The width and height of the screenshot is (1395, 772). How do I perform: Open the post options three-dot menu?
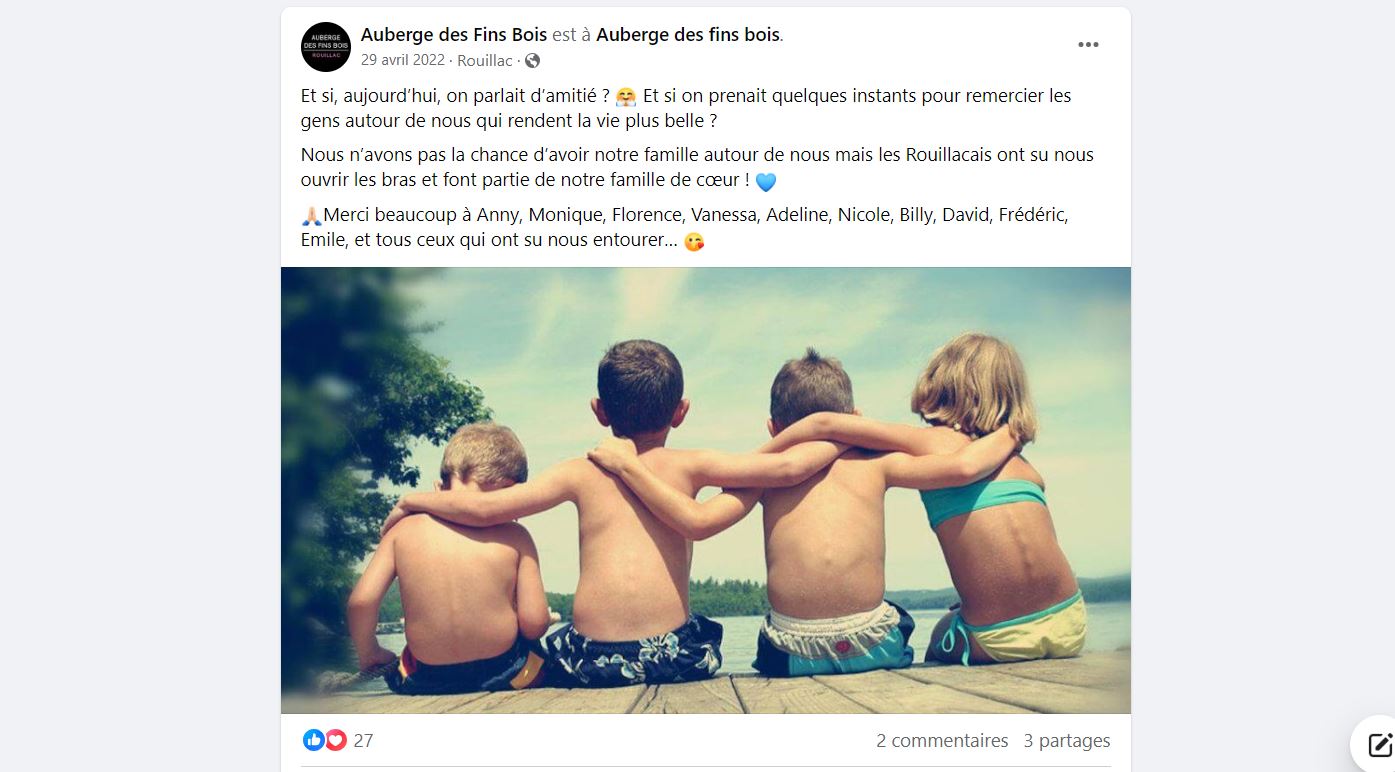point(1088,45)
